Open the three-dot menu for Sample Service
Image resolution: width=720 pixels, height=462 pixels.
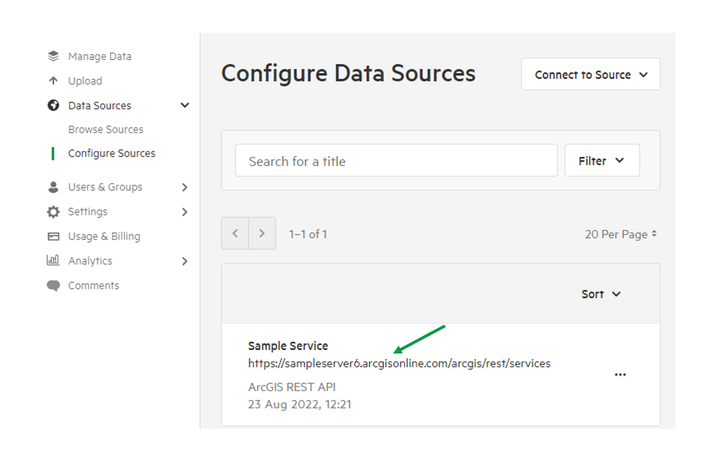point(620,375)
